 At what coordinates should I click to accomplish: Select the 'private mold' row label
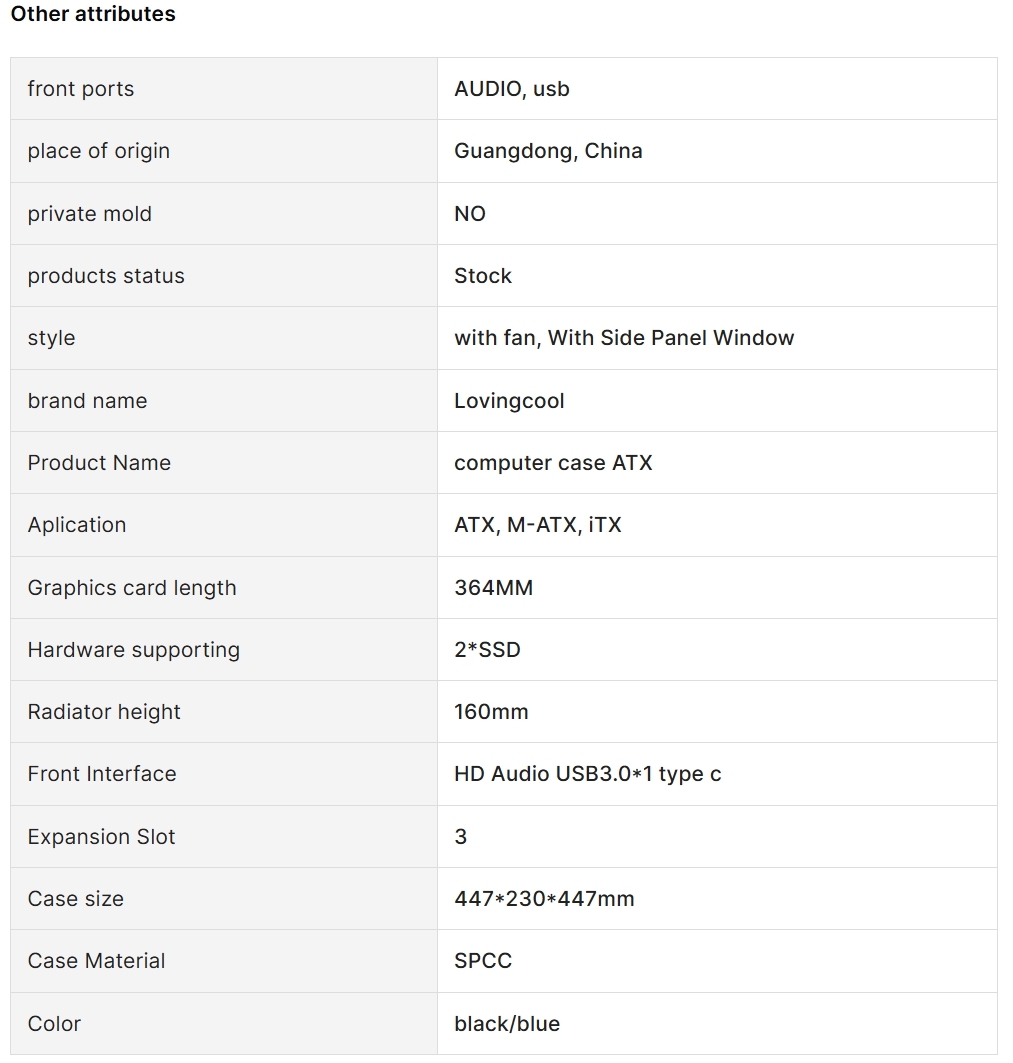[x=90, y=214]
